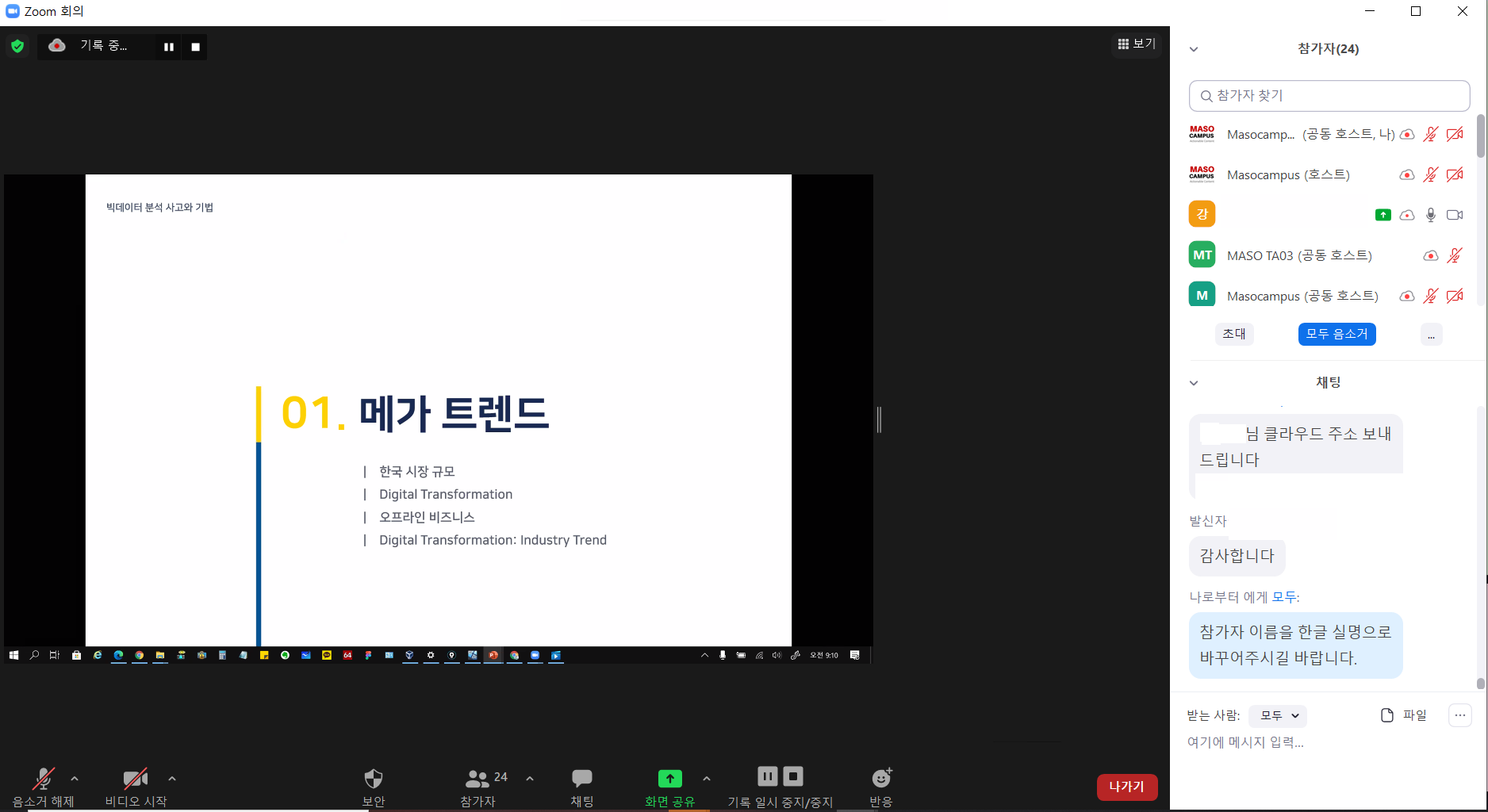Pause the cloud recording at top-left
1488x812 pixels.
[x=169, y=47]
